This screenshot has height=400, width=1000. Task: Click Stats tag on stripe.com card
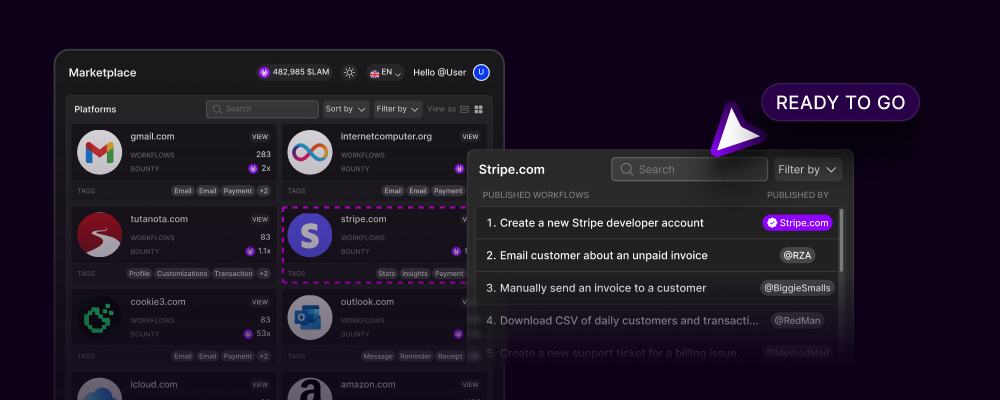[386, 274]
